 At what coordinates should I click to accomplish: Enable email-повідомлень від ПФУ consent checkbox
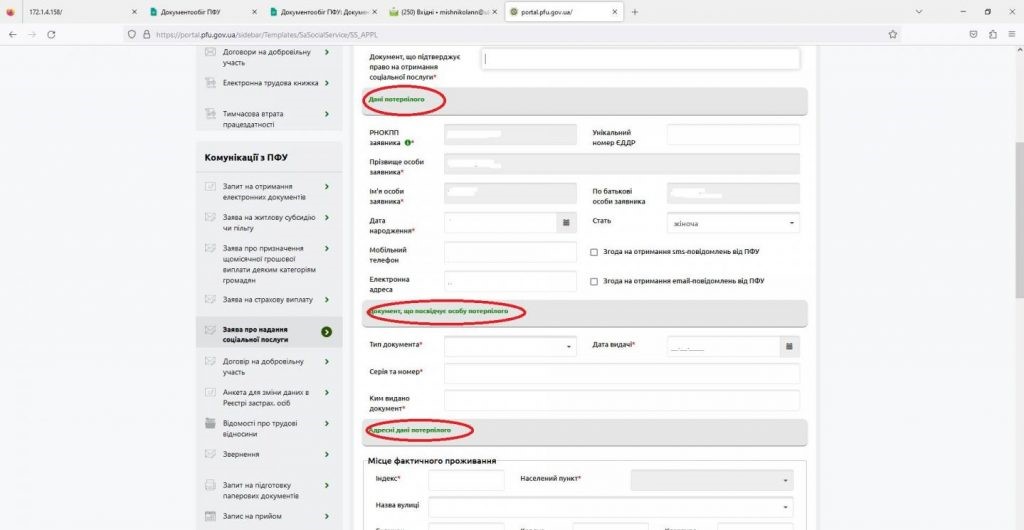[594, 281]
